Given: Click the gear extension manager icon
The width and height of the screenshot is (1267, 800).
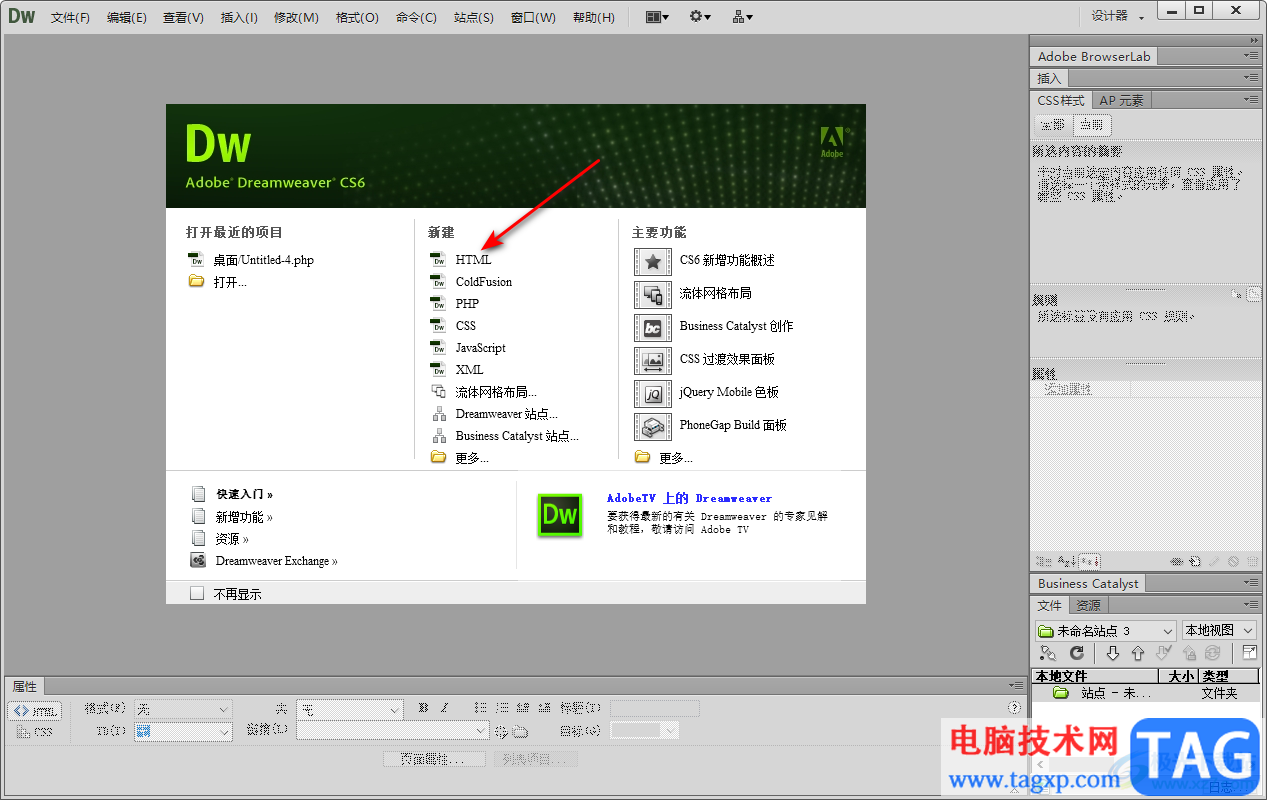Looking at the screenshot, I should tap(700, 17).
